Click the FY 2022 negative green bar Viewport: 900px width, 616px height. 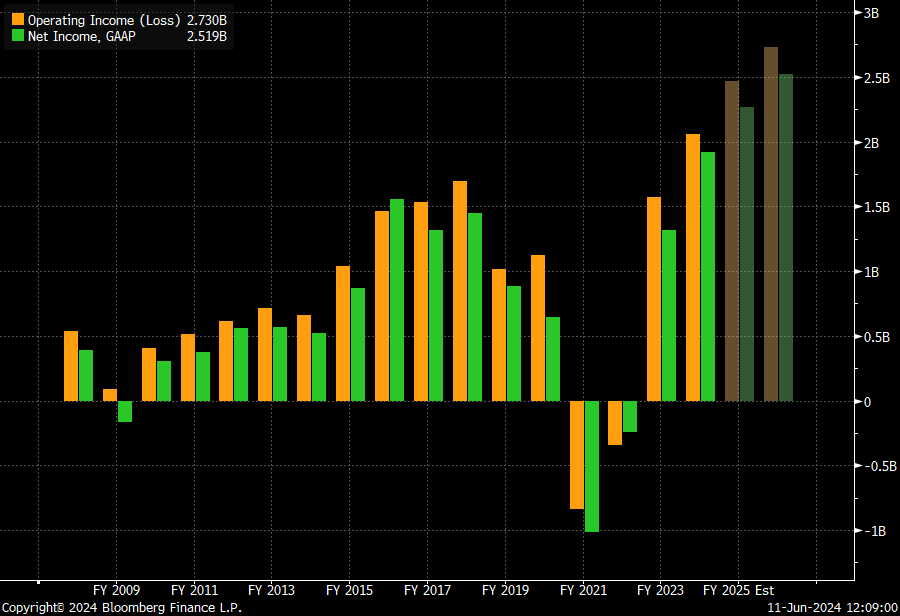click(630, 417)
